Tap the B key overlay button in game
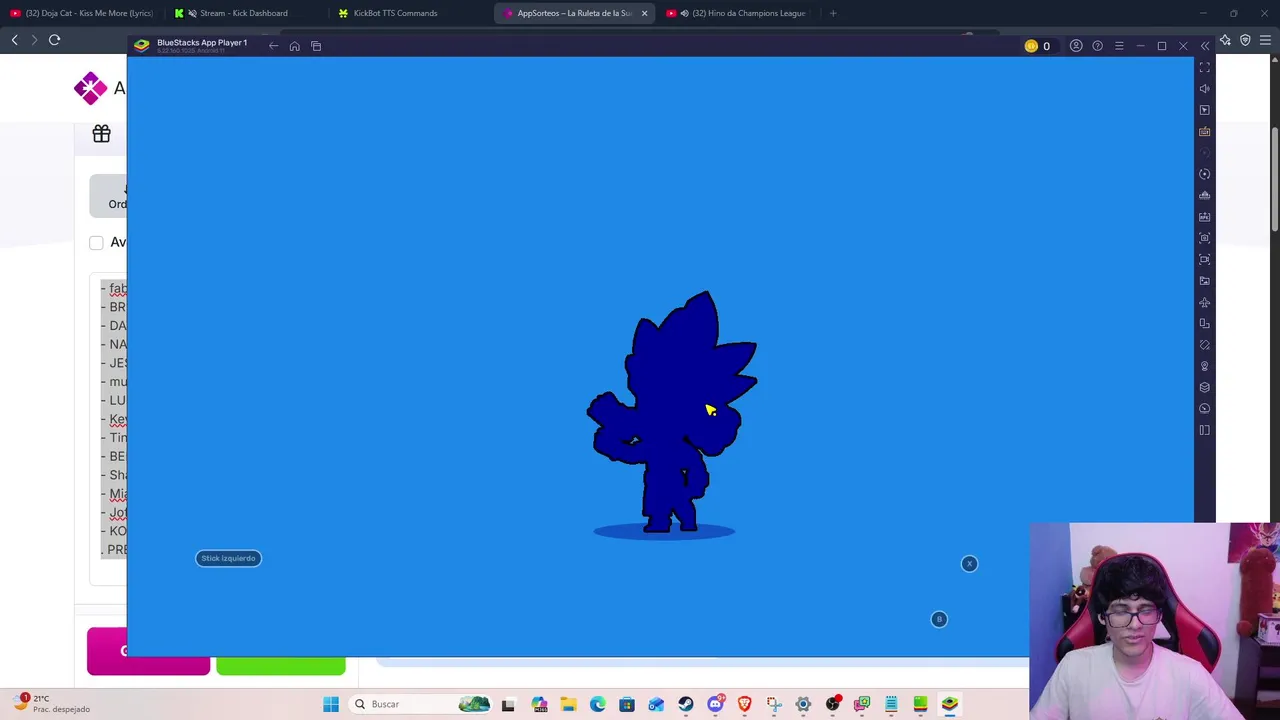 coord(939,619)
